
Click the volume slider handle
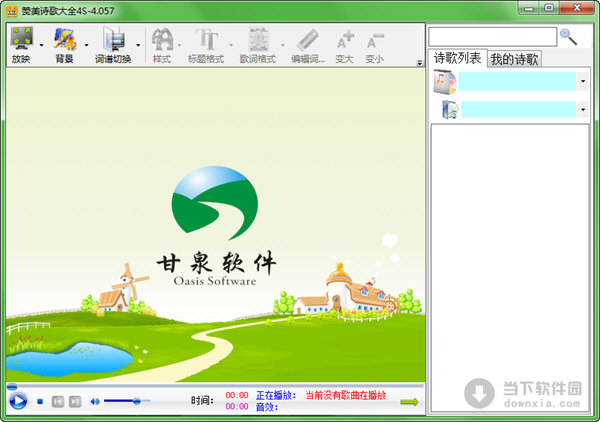click(137, 401)
